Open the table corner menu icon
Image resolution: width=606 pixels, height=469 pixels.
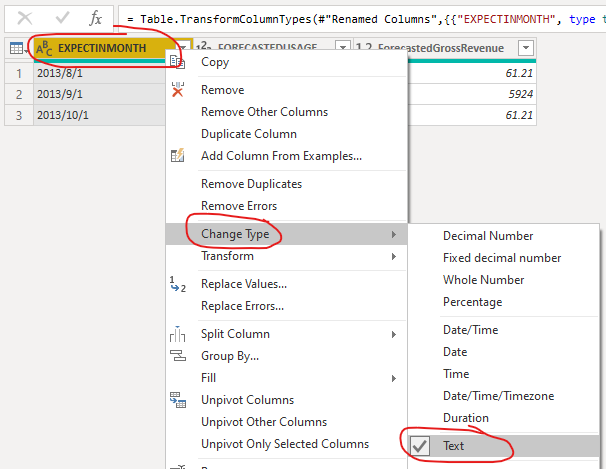coord(18,48)
